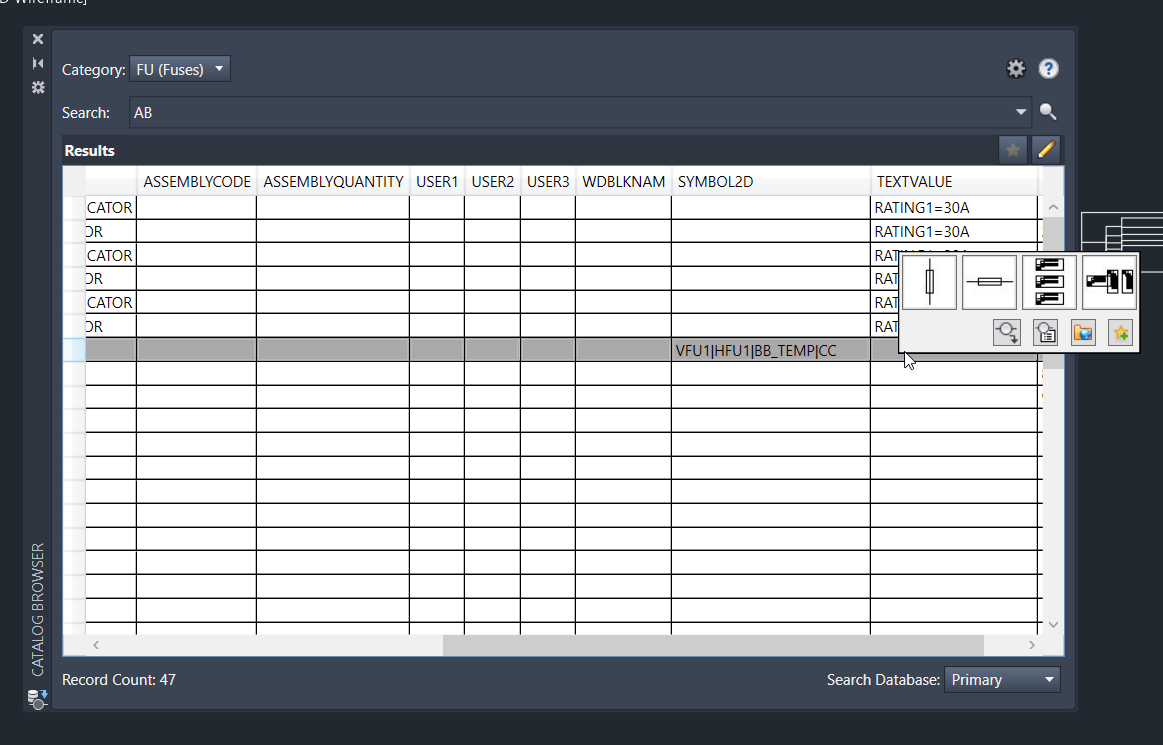This screenshot has width=1163, height=745.
Task: Click the multiple symbols list icon
Action: (1049, 281)
